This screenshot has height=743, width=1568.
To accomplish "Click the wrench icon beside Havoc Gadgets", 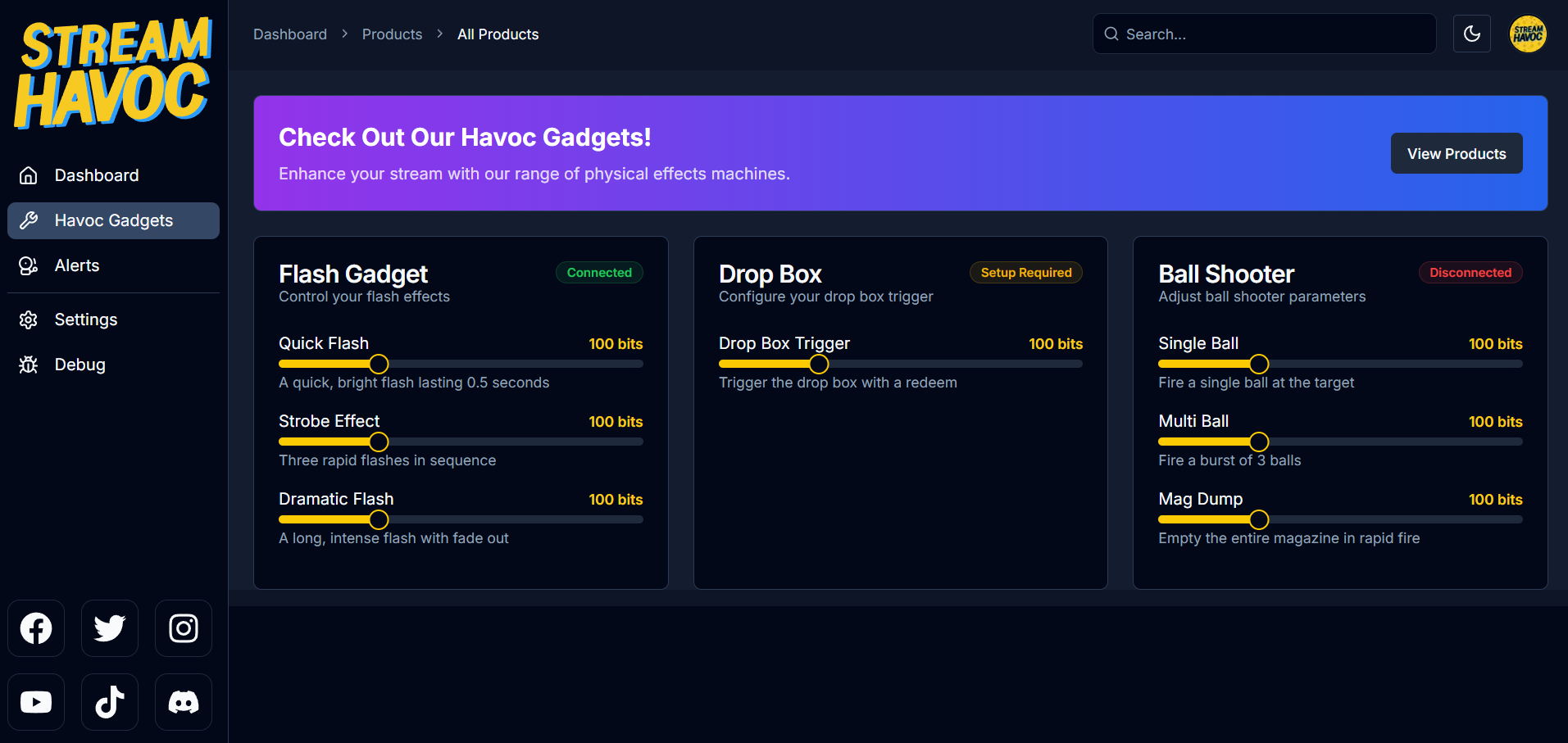I will pyautogui.click(x=29, y=220).
